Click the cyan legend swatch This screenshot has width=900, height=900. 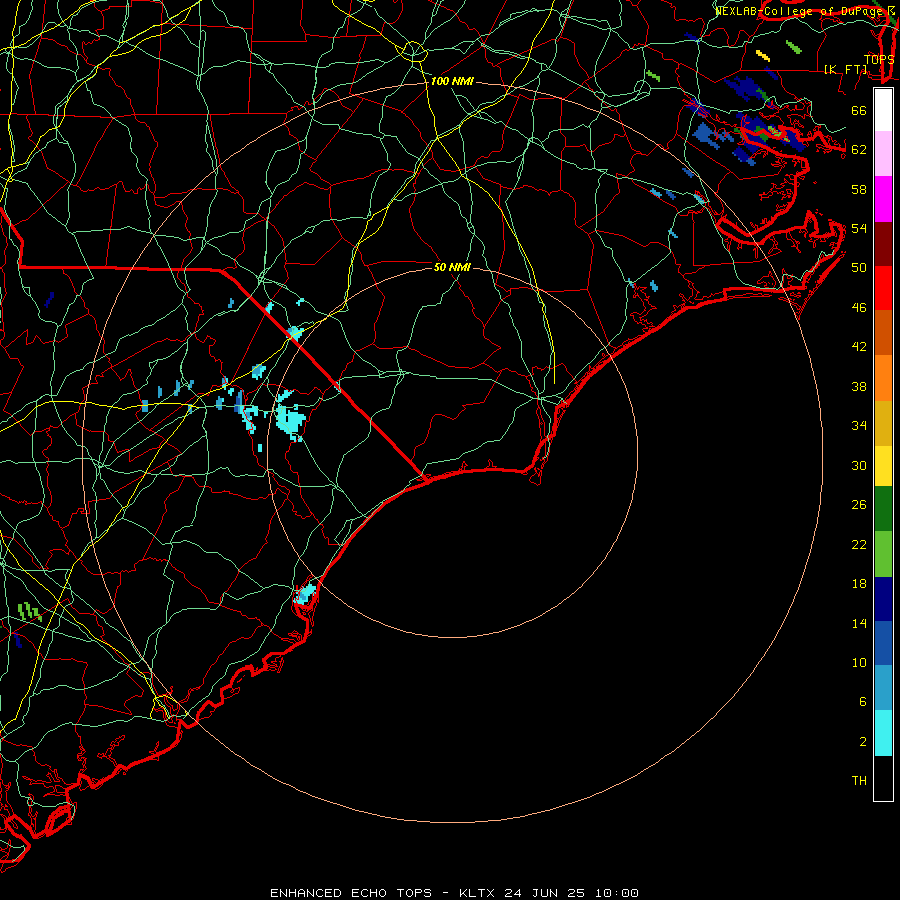[883, 733]
